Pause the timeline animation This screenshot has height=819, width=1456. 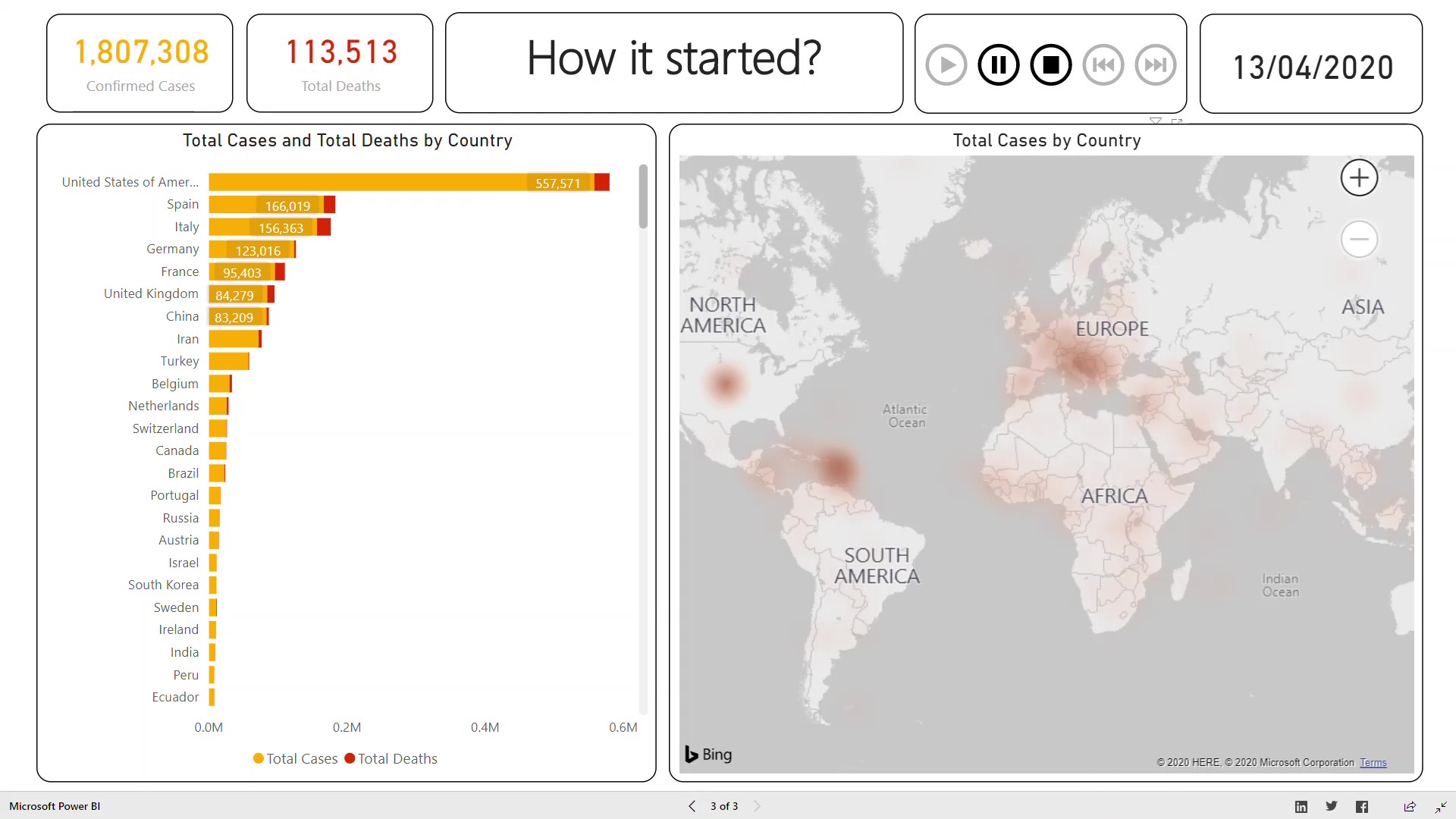tap(998, 65)
